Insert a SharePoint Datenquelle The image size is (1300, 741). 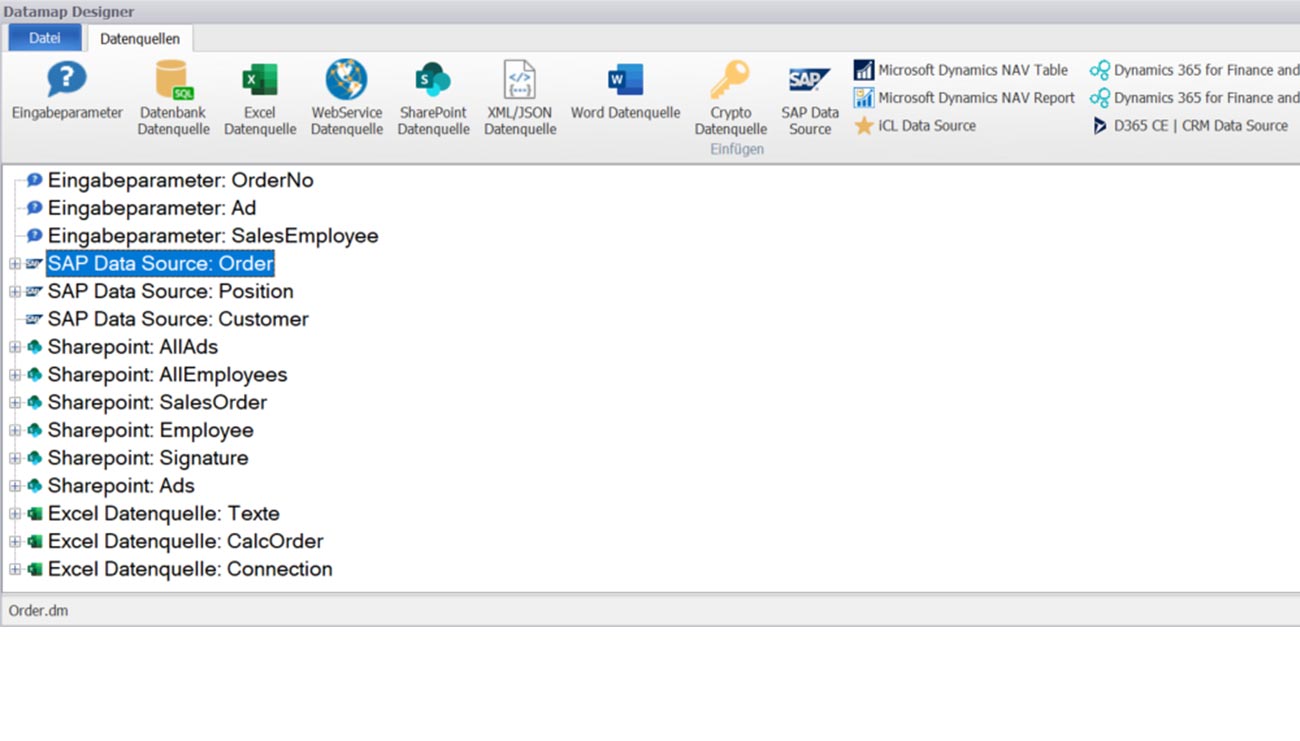[433, 98]
